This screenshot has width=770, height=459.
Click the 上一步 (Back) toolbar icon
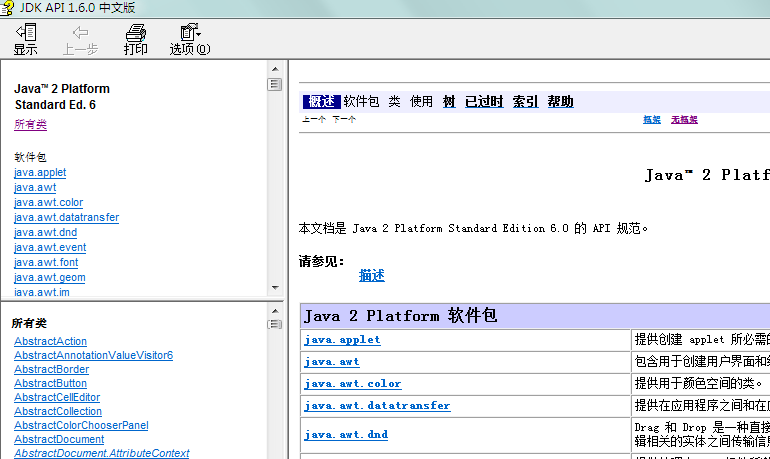click(x=81, y=39)
